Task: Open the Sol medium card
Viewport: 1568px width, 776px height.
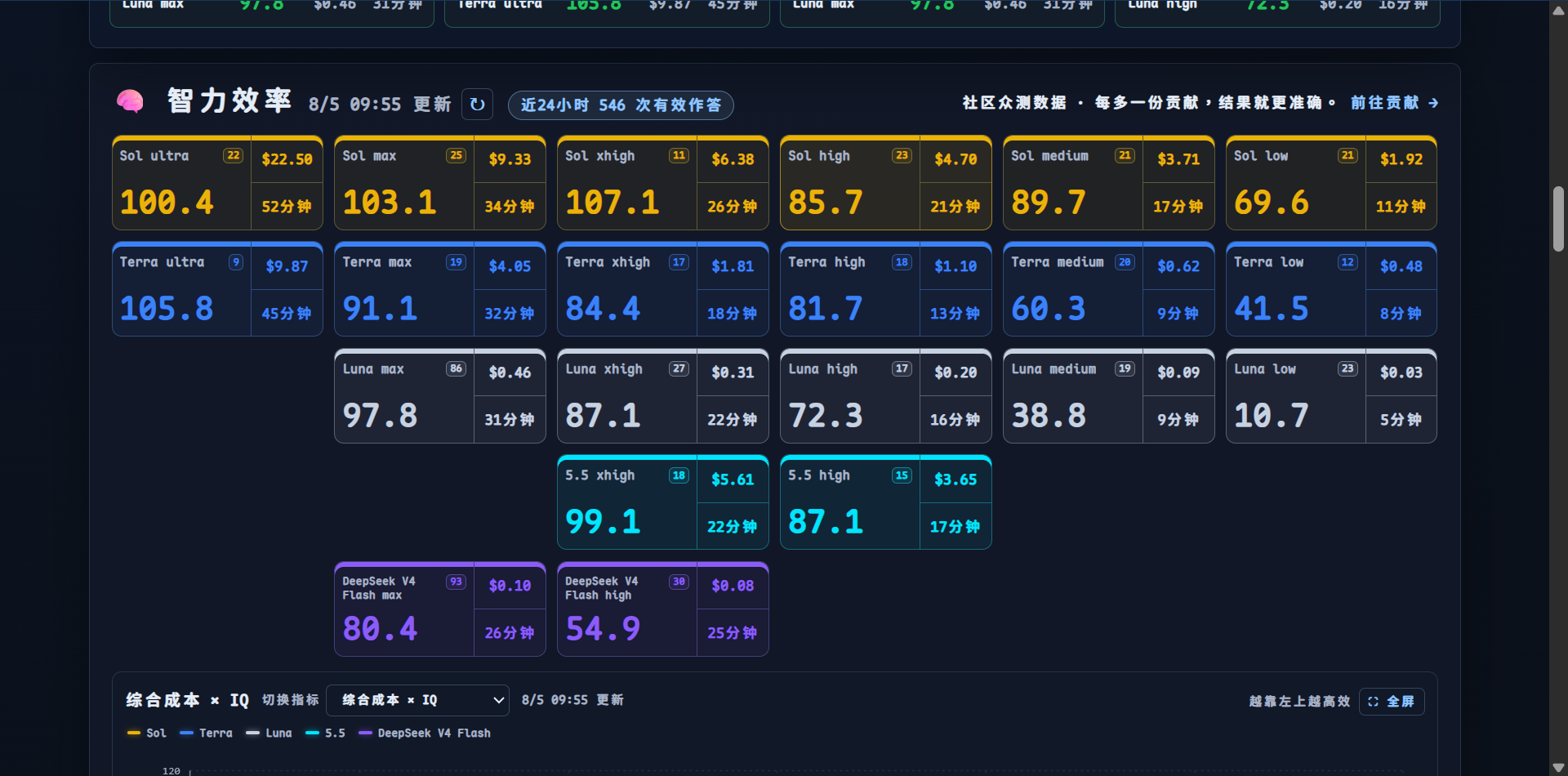Action: (x=1109, y=183)
